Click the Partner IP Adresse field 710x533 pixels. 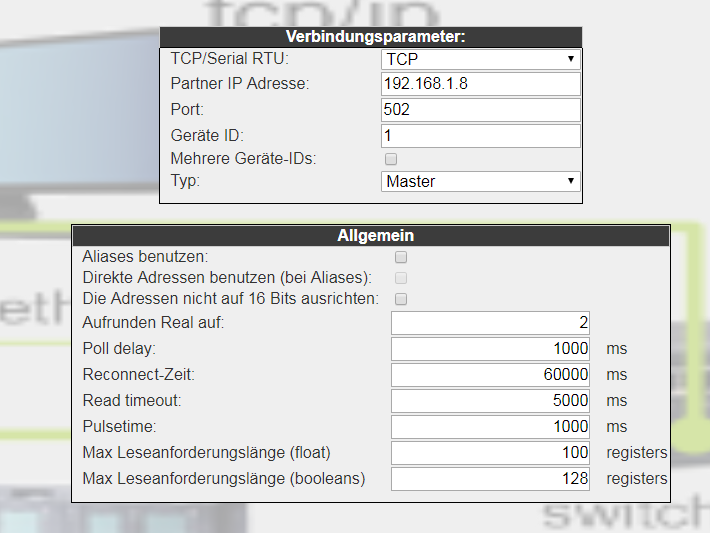pyautogui.click(x=480, y=84)
